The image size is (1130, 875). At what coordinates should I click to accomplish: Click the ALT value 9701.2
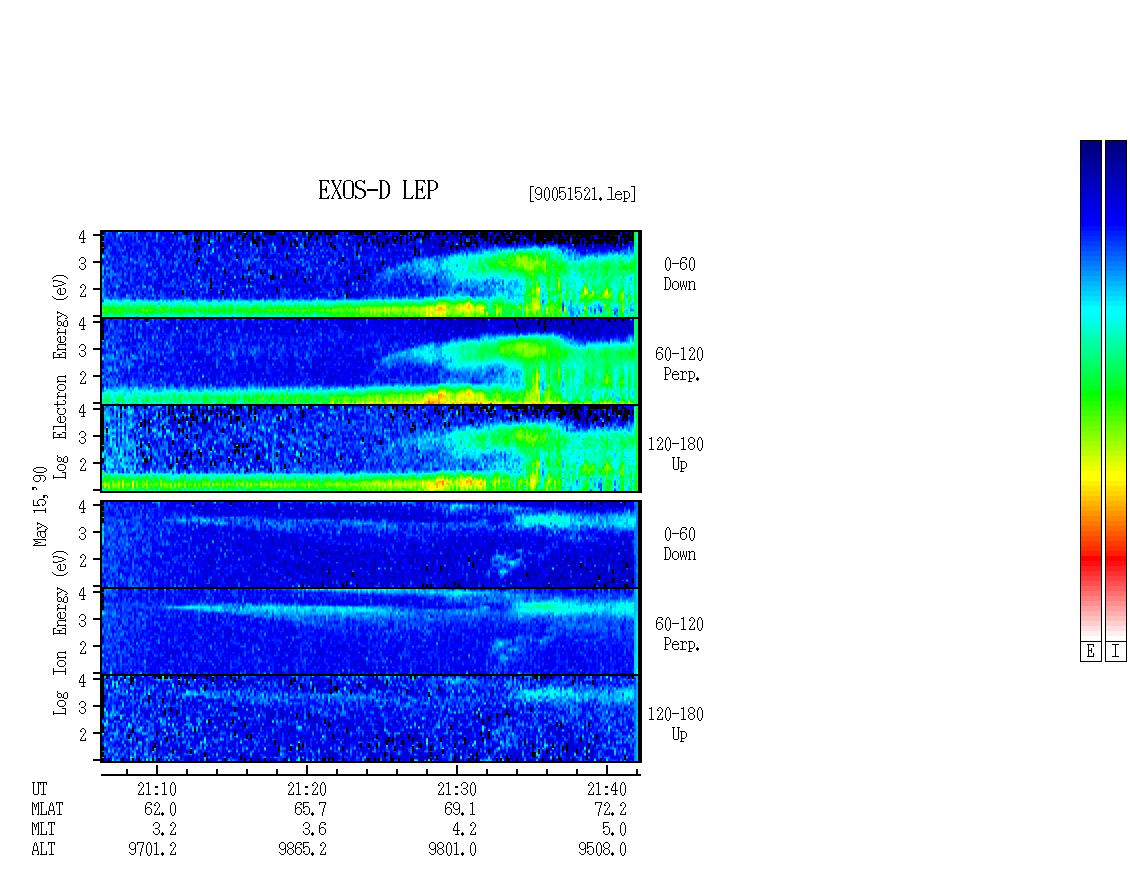153,850
